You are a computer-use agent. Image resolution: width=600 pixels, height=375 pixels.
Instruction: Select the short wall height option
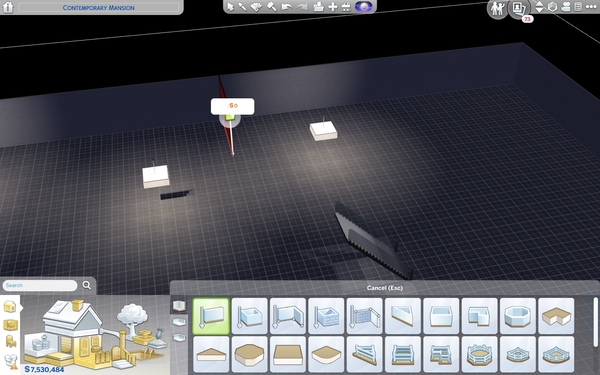click(x=179, y=338)
